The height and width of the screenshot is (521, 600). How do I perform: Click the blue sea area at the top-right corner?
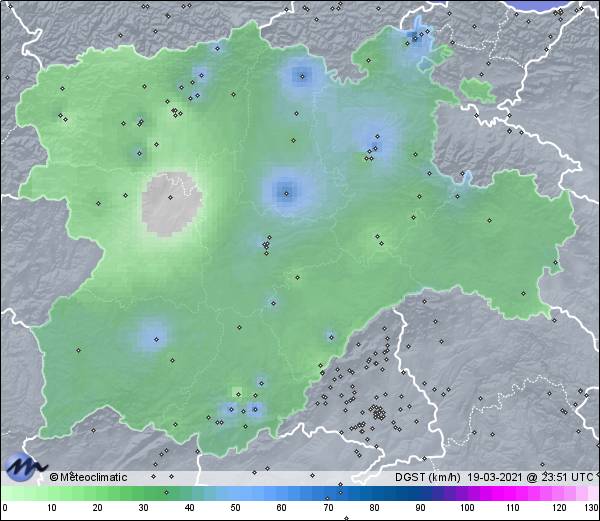(x=541, y=5)
